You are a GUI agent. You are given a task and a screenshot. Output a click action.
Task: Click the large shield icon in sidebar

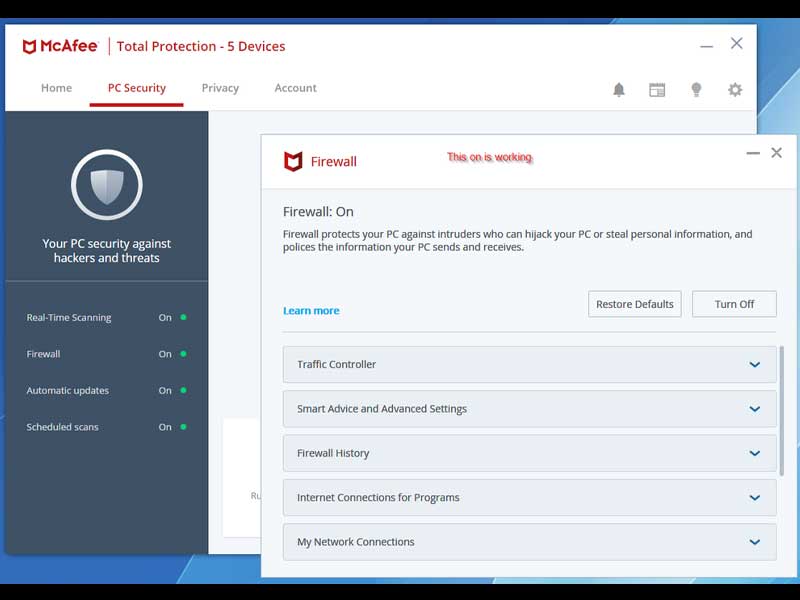coord(107,185)
